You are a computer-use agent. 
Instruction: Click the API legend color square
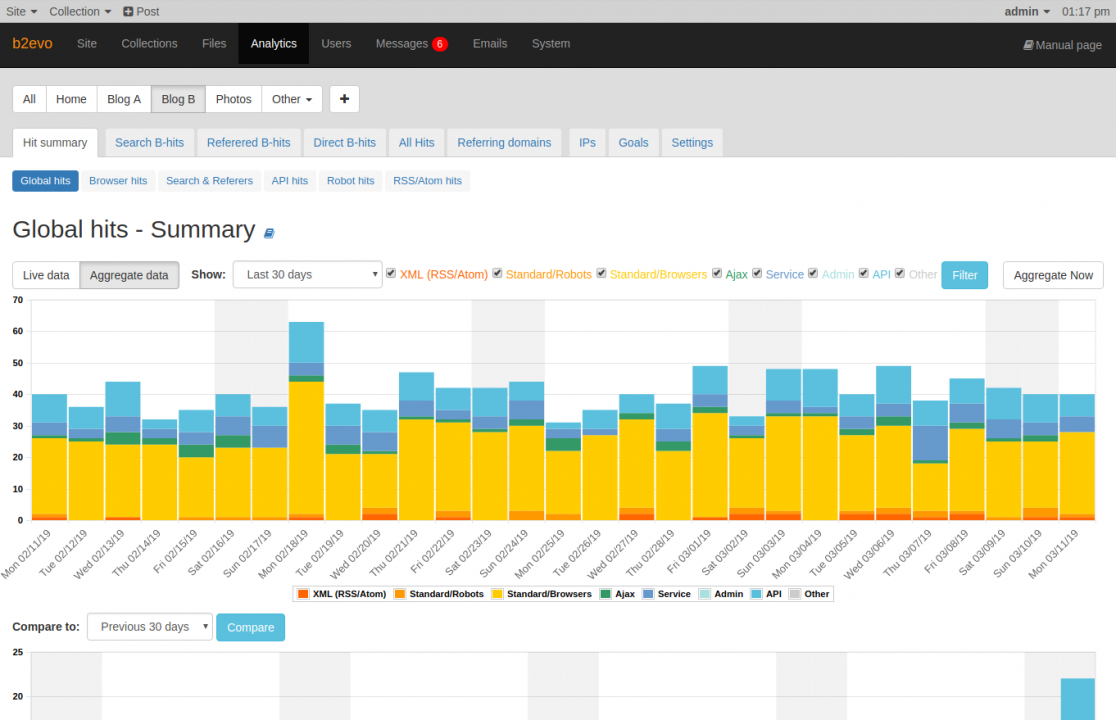tap(757, 594)
